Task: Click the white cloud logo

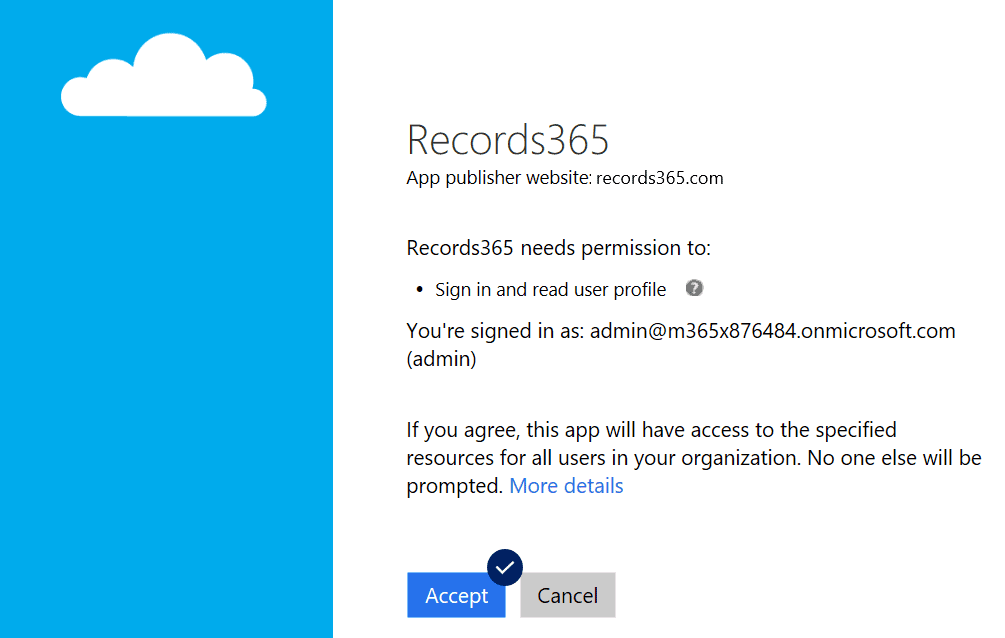Action: [164, 75]
